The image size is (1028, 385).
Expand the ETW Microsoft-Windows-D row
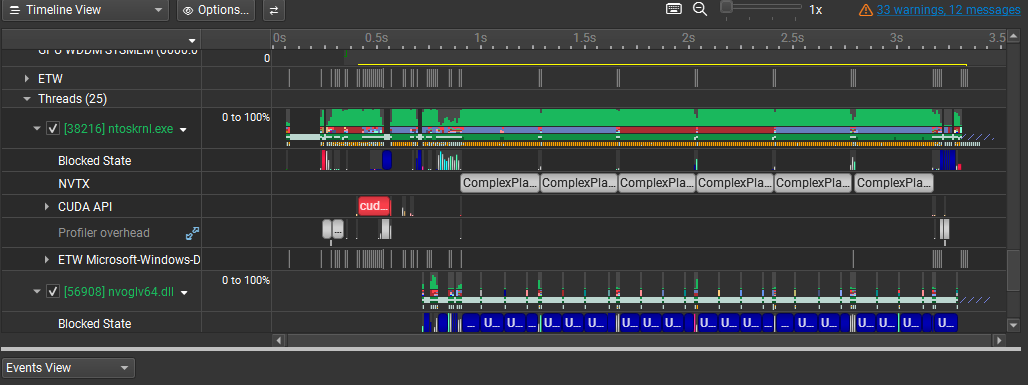(47, 260)
